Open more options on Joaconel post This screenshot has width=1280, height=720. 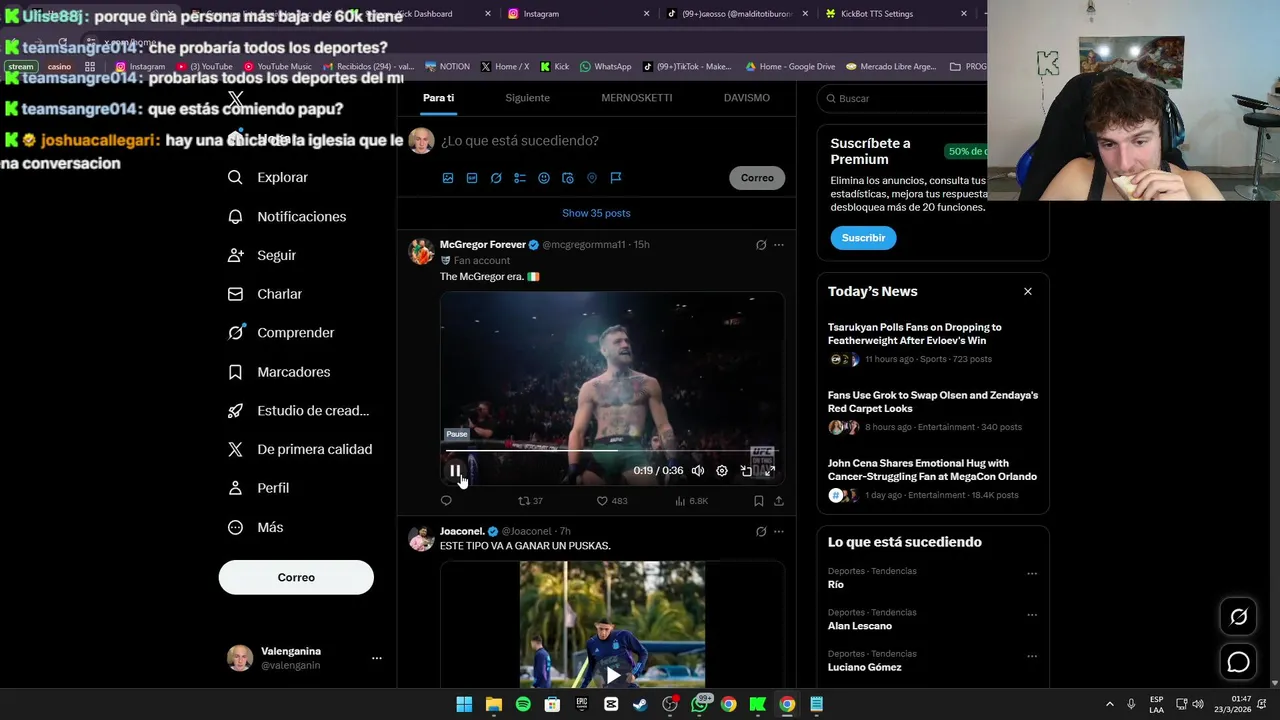(x=779, y=532)
